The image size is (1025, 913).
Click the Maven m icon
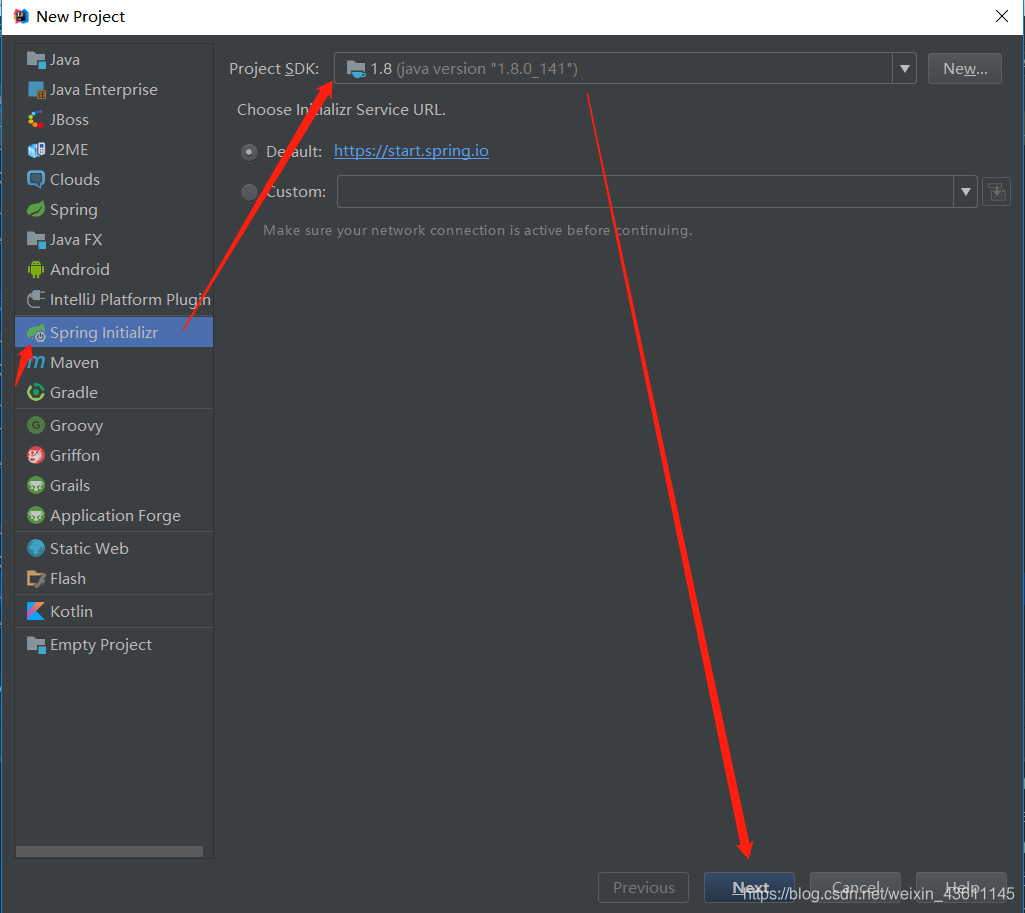(36, 362)
